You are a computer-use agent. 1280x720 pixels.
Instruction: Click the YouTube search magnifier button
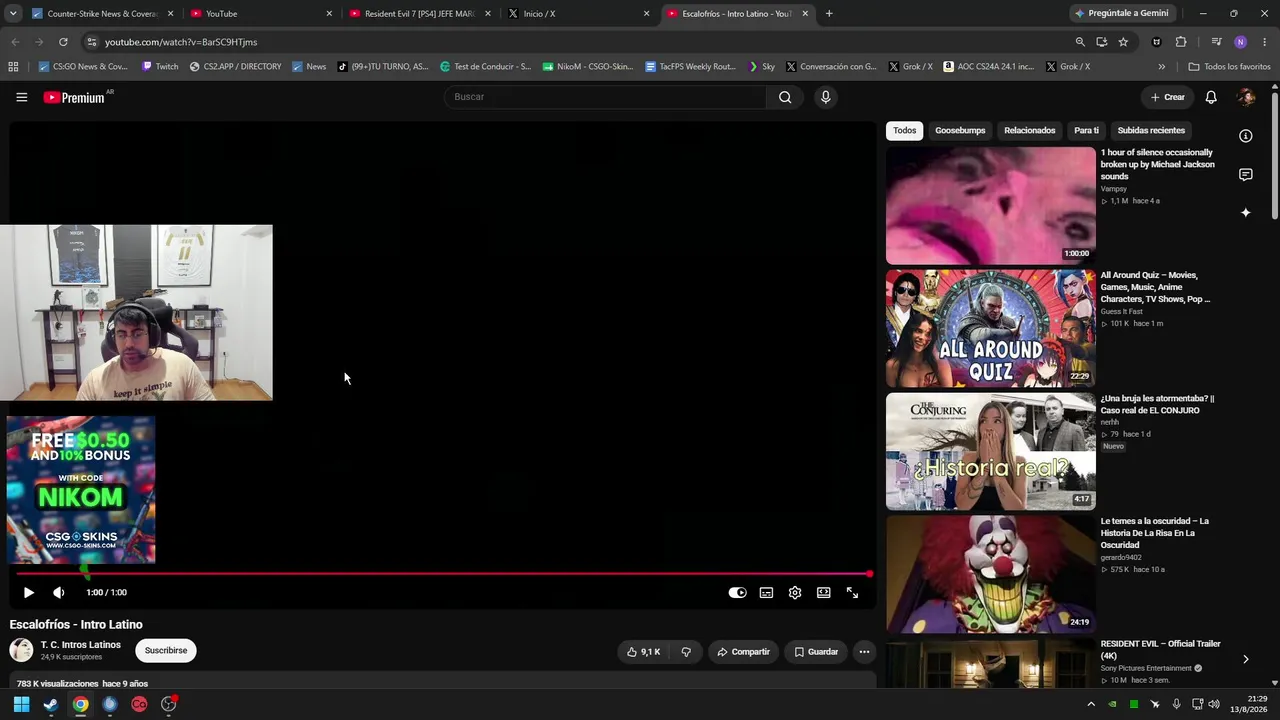785,97
